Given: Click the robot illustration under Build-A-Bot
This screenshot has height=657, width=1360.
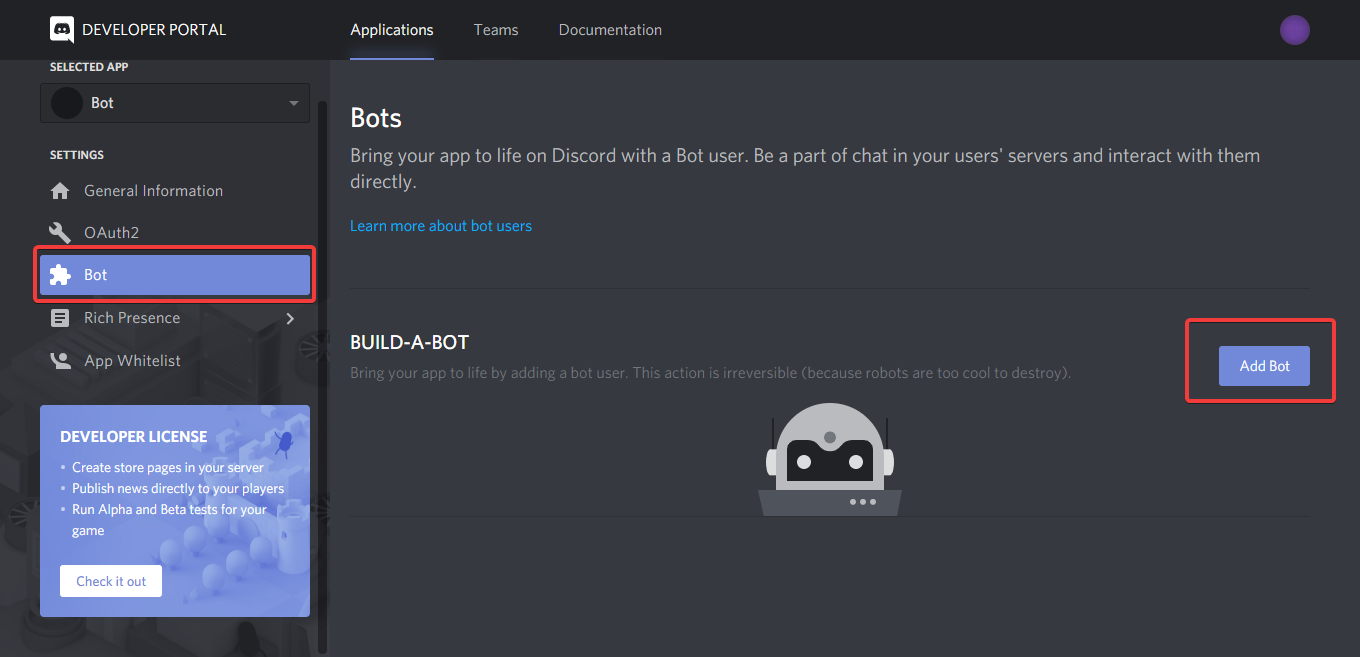Looking at the screenshot, I should [830, 459].
